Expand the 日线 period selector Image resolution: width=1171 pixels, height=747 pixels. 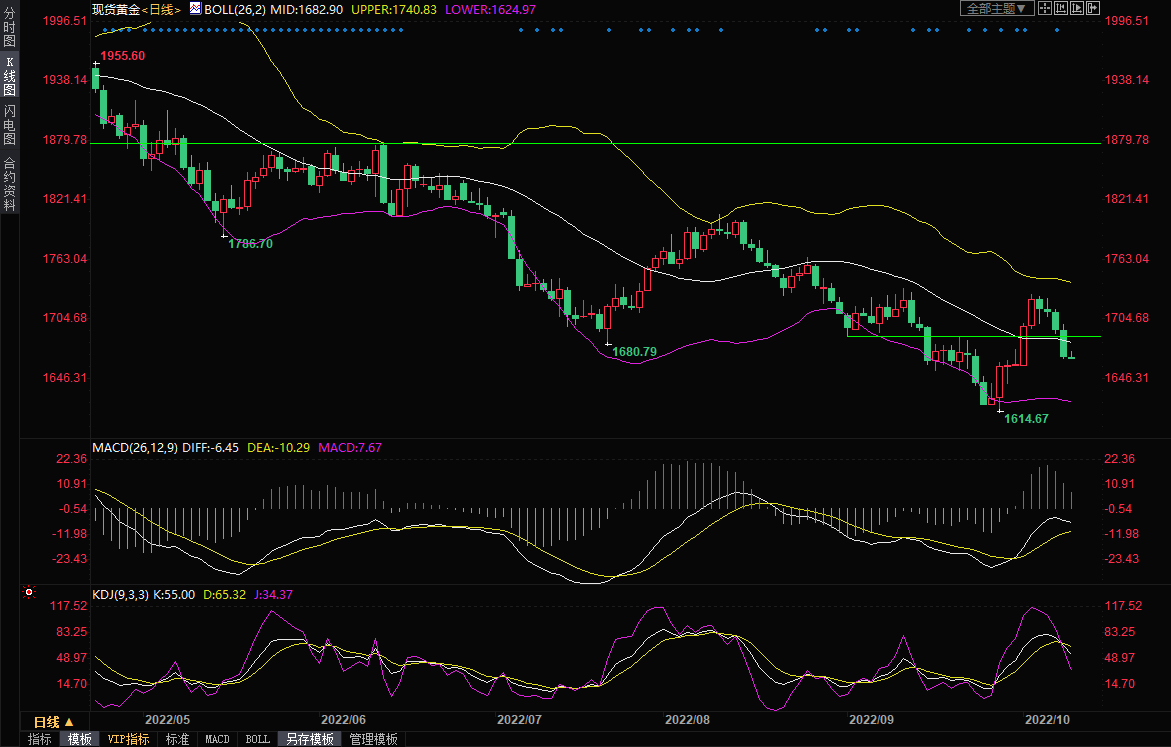pyautogui.click(x=53, y=721)
